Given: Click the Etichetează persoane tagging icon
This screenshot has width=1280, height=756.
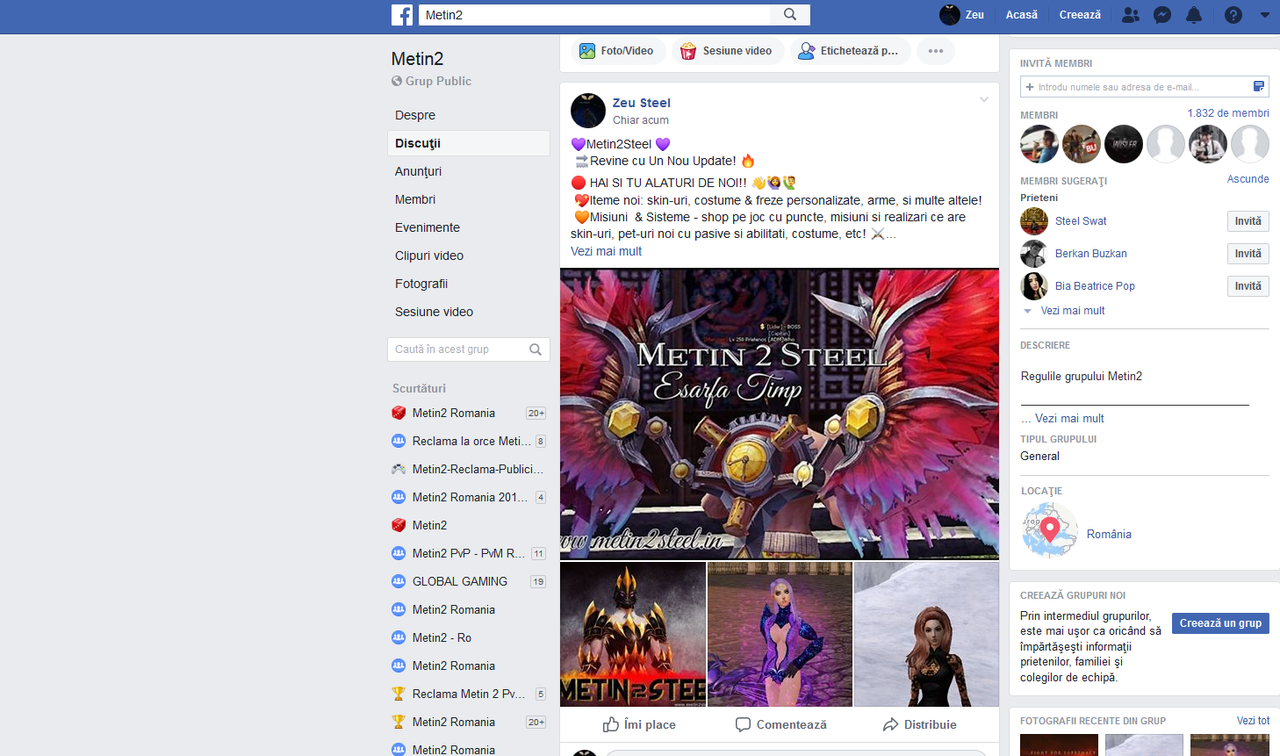Looking at the screenshot, I should coord(806,50).
